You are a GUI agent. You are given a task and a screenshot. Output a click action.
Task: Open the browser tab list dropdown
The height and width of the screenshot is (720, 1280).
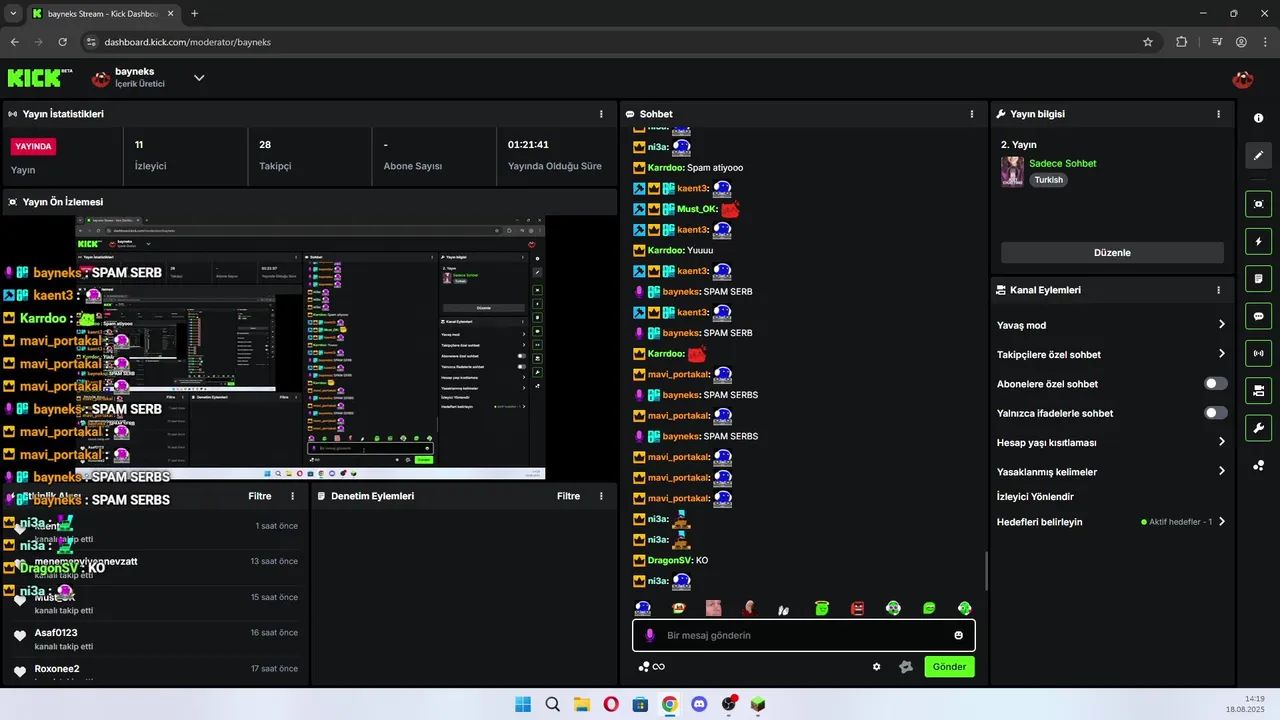pyautogui.click(x=13, y=13)
